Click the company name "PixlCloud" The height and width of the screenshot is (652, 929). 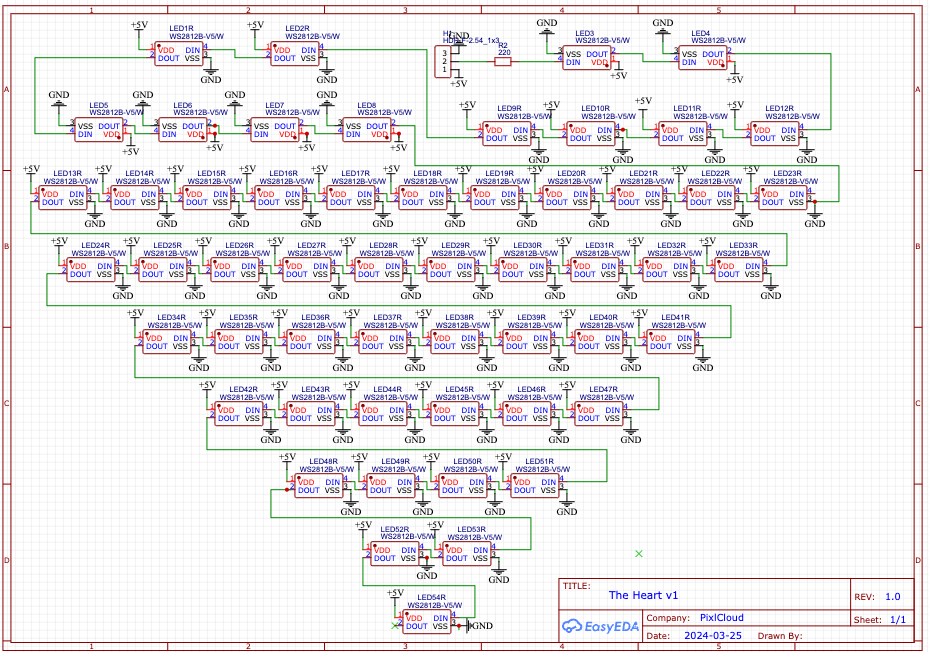point(722,618)
